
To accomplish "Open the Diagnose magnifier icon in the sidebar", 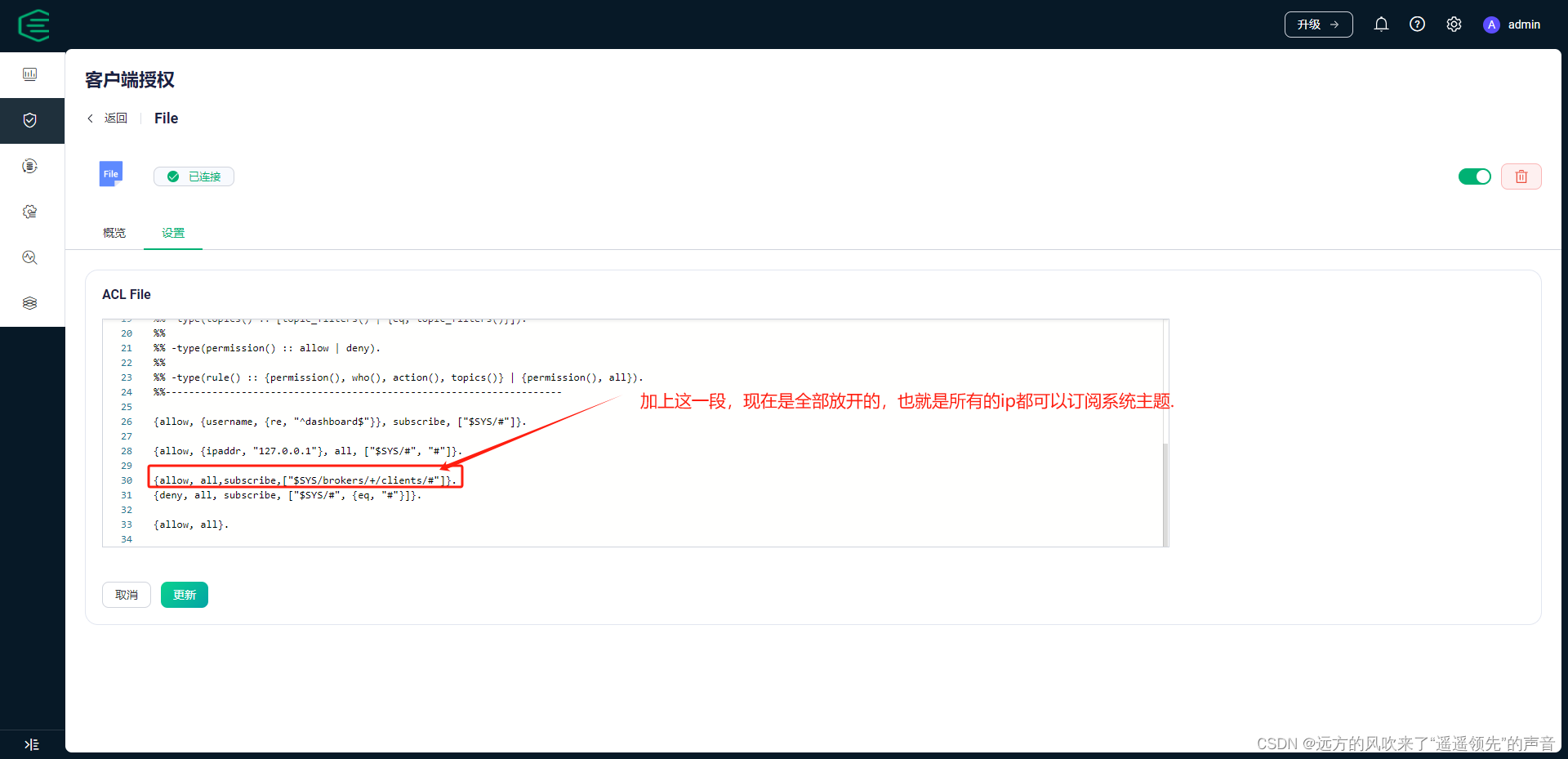I will pos(31,257).
